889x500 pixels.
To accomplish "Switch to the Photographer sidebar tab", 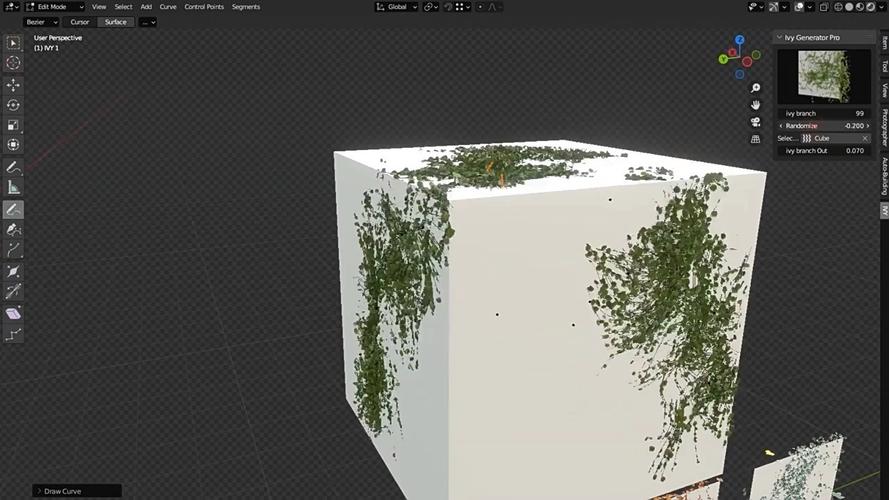I will pos(884,128).
